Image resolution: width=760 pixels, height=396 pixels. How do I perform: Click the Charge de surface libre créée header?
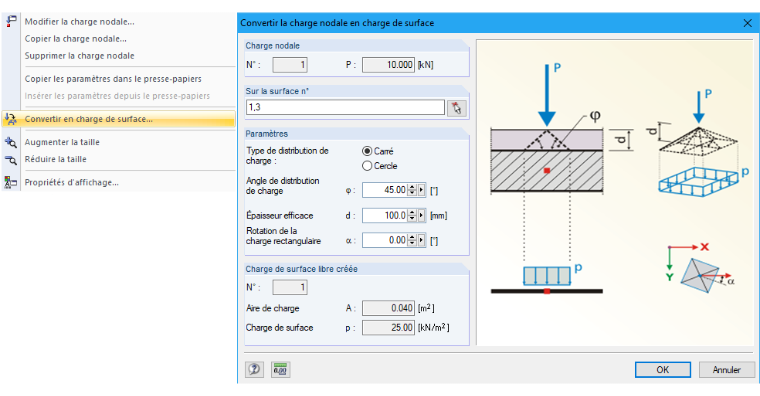pyautogui.click(x=357, y=269)
